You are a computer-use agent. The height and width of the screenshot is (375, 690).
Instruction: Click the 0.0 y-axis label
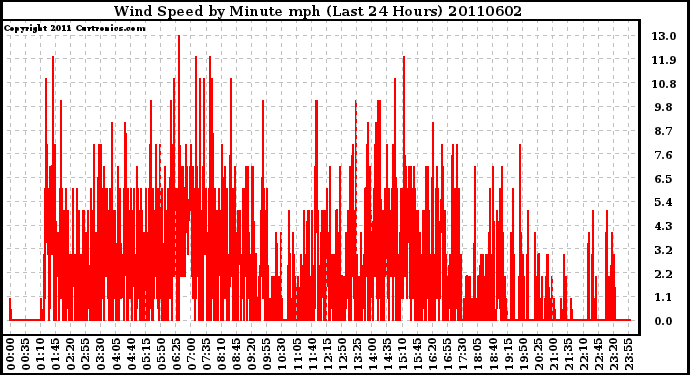pos(664,321)
